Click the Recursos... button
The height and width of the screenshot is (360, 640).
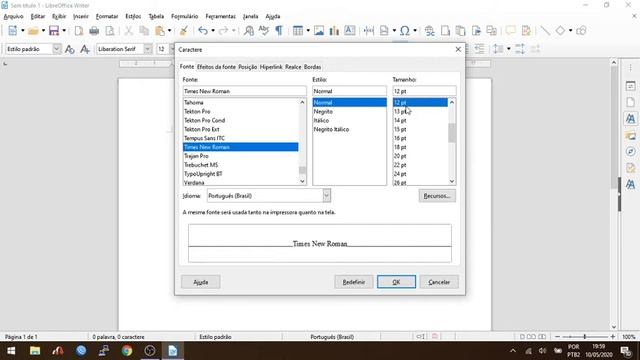click(437, 196)
